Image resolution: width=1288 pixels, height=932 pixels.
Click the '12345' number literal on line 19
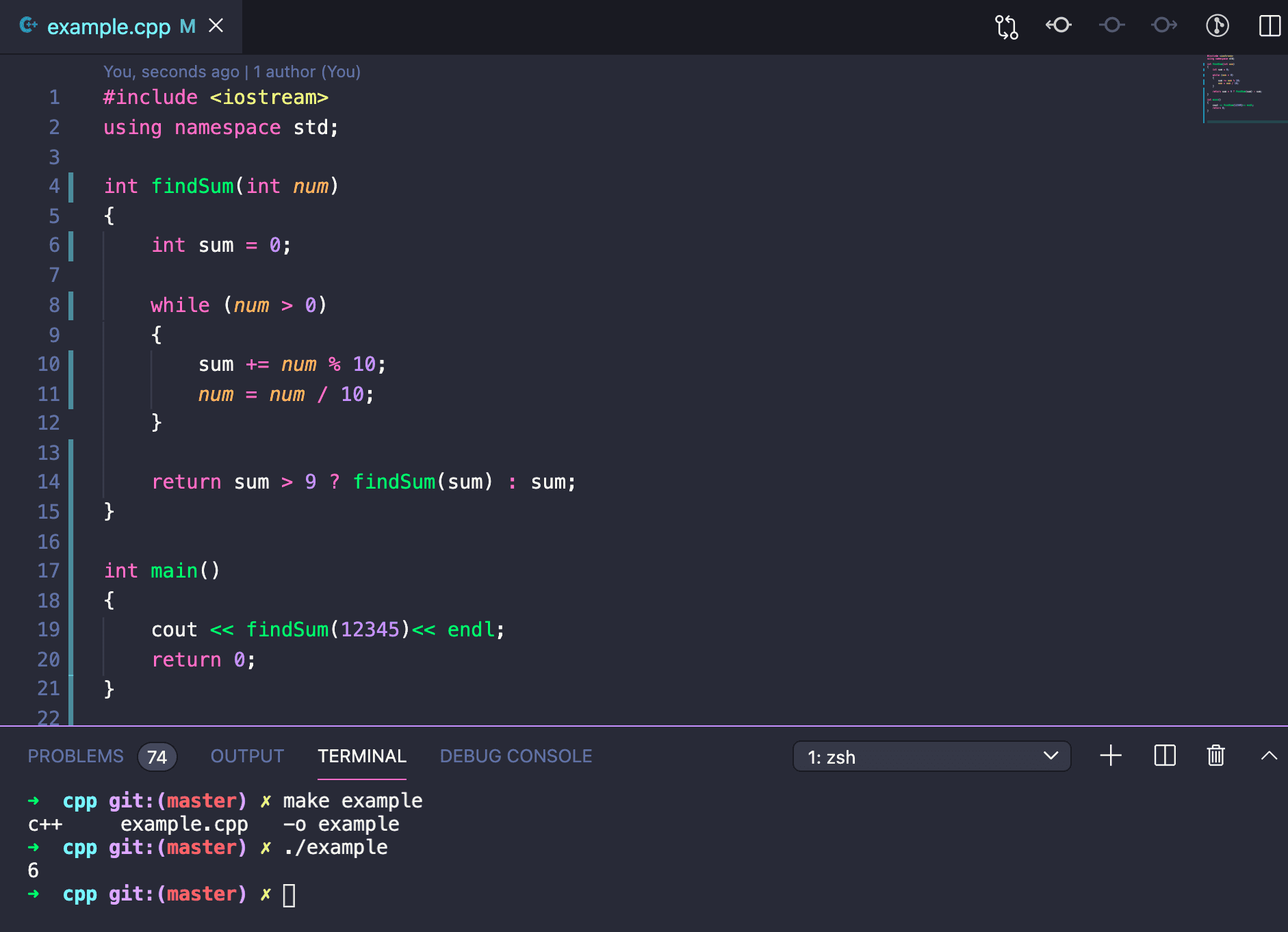tap(370, 630)
